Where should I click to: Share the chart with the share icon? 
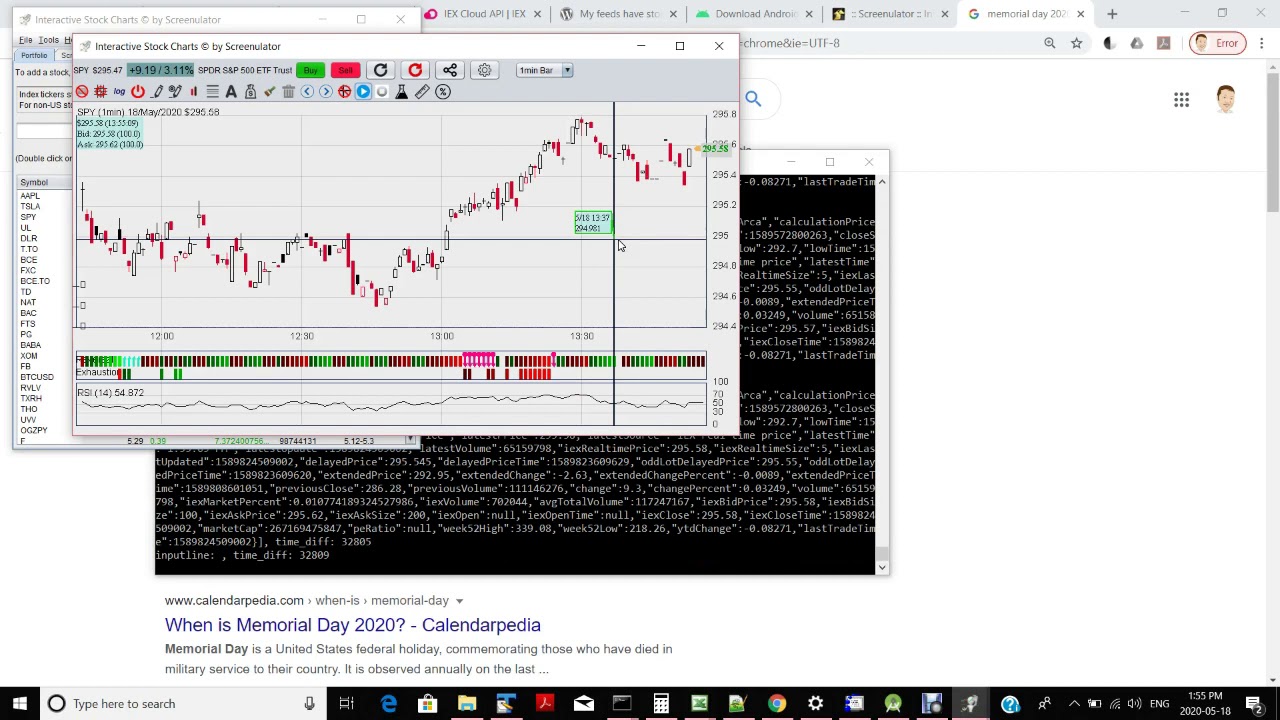point(450,70)
